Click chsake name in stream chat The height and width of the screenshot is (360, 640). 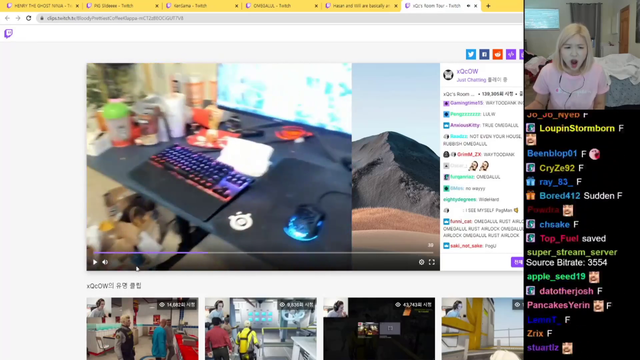[554, 224]
